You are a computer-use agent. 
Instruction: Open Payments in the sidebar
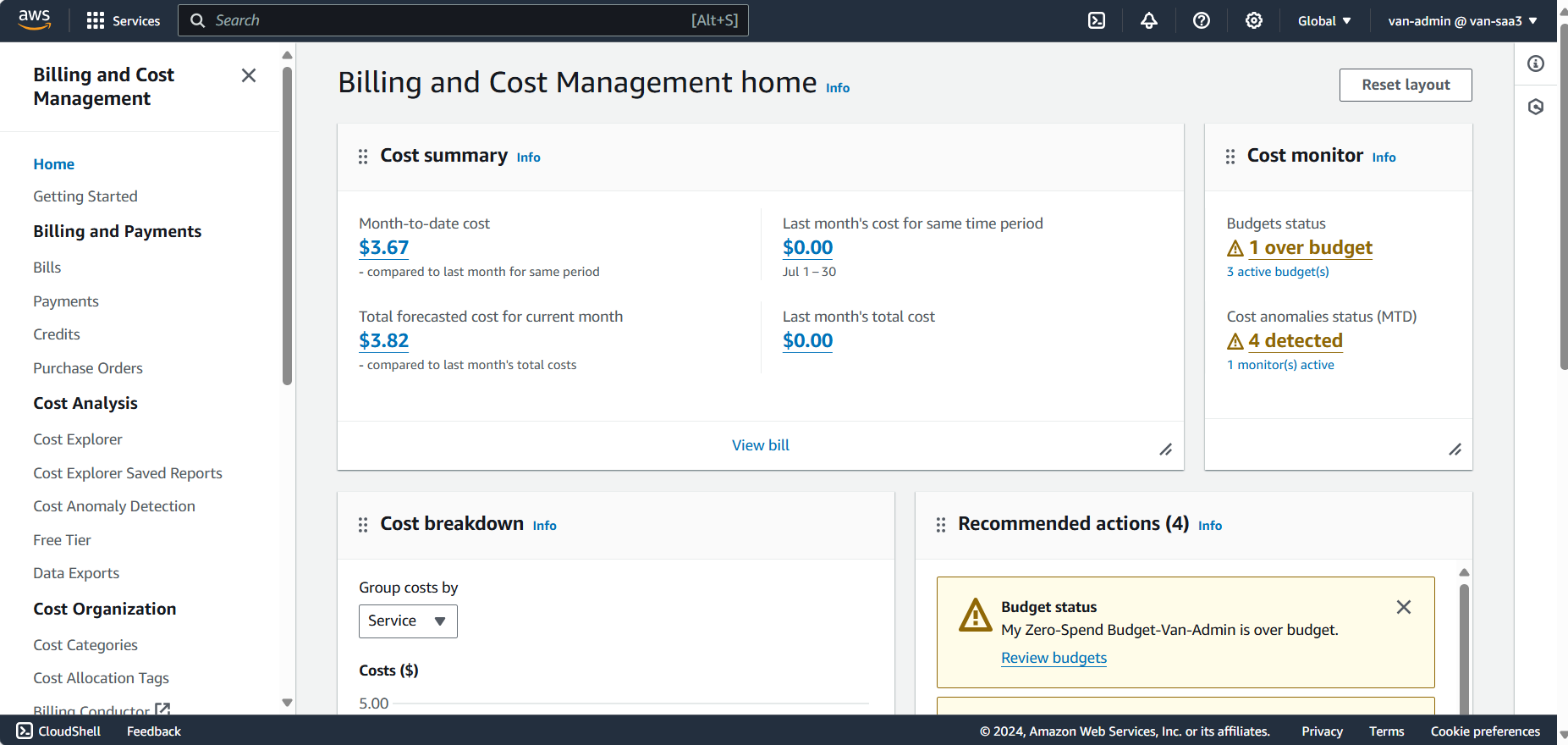point(66,301)
